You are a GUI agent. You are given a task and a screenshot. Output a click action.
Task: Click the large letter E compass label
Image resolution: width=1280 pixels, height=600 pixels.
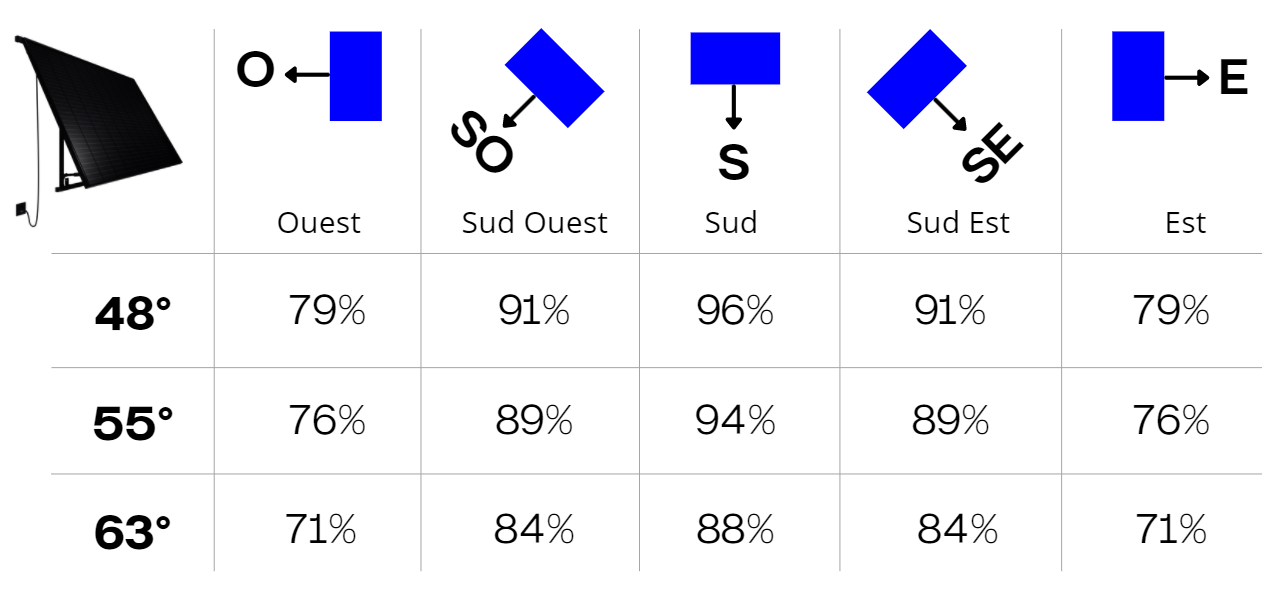tap(1234, 78)
